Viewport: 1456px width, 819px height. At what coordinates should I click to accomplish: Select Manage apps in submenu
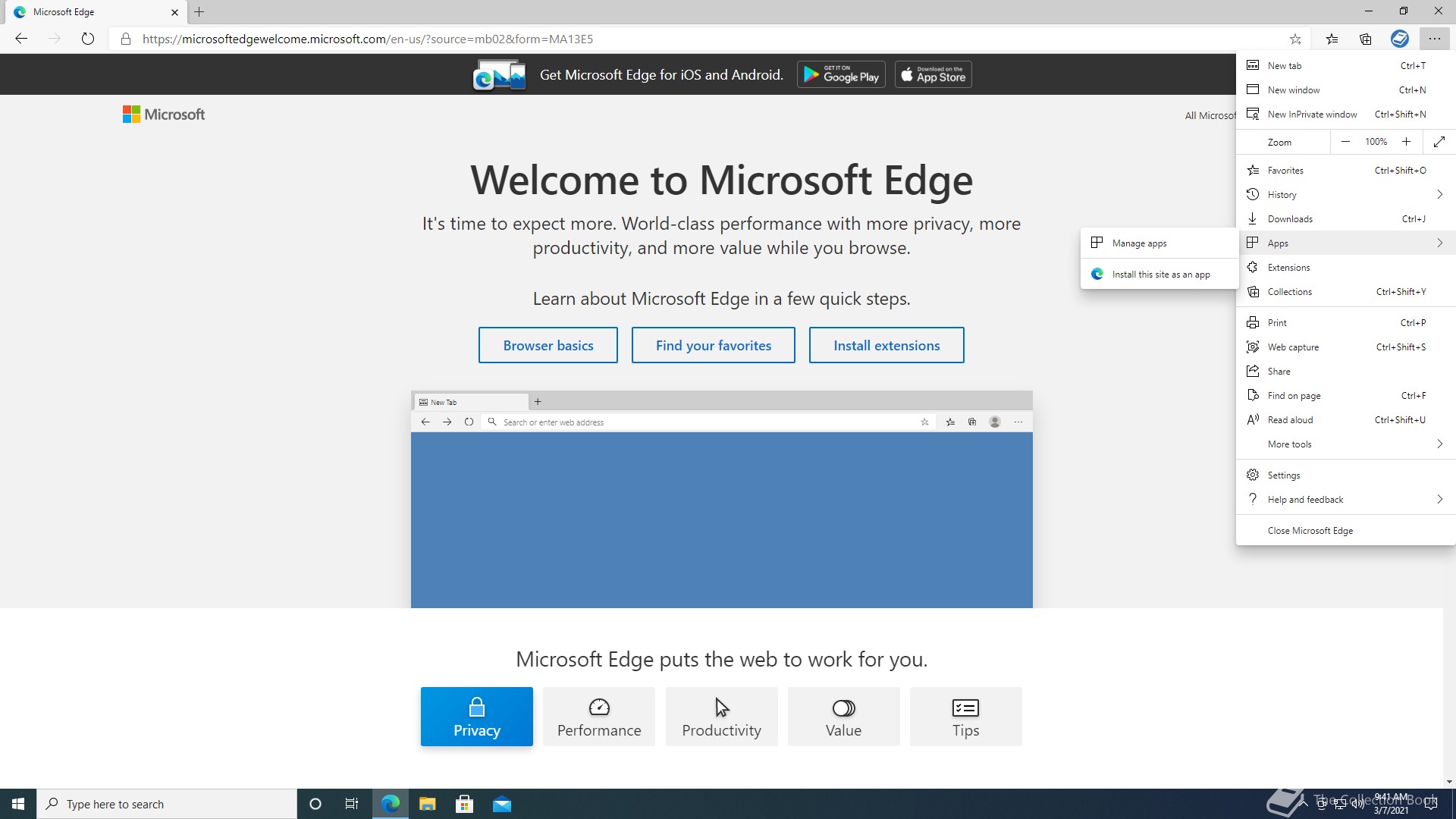pyautogui.click(x=1159, y=243)
